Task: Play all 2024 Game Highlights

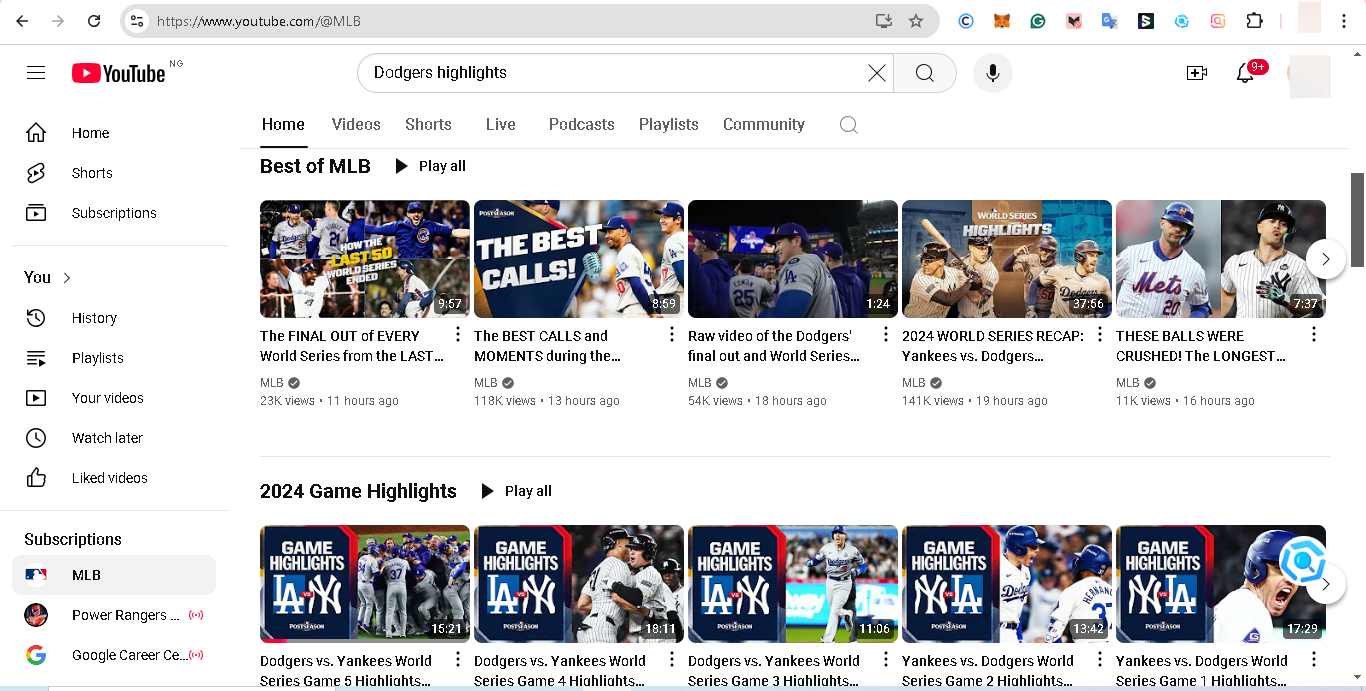Action: [516, 491]
